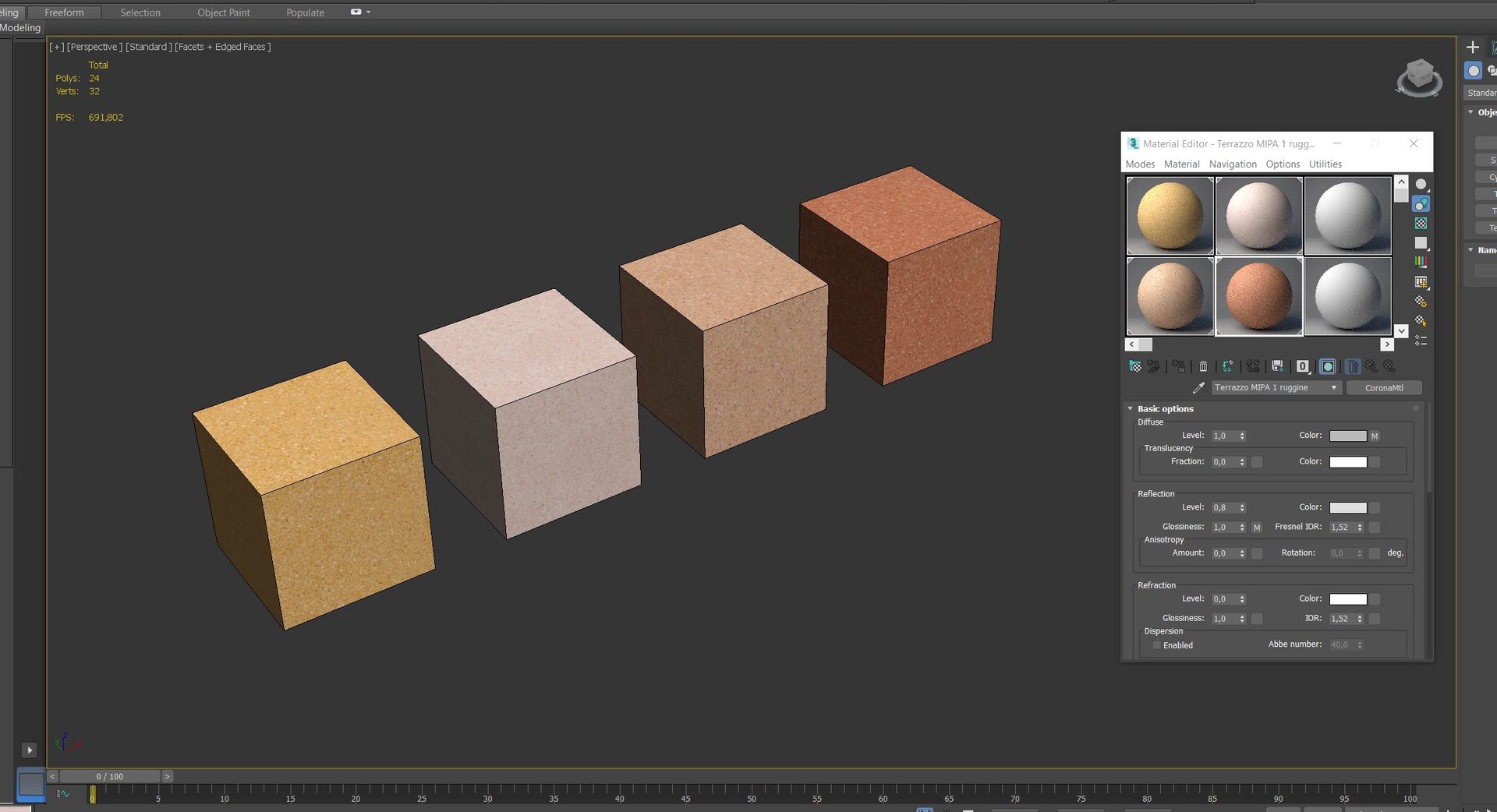Click the trash Reset Map/Material icon

1203,366
